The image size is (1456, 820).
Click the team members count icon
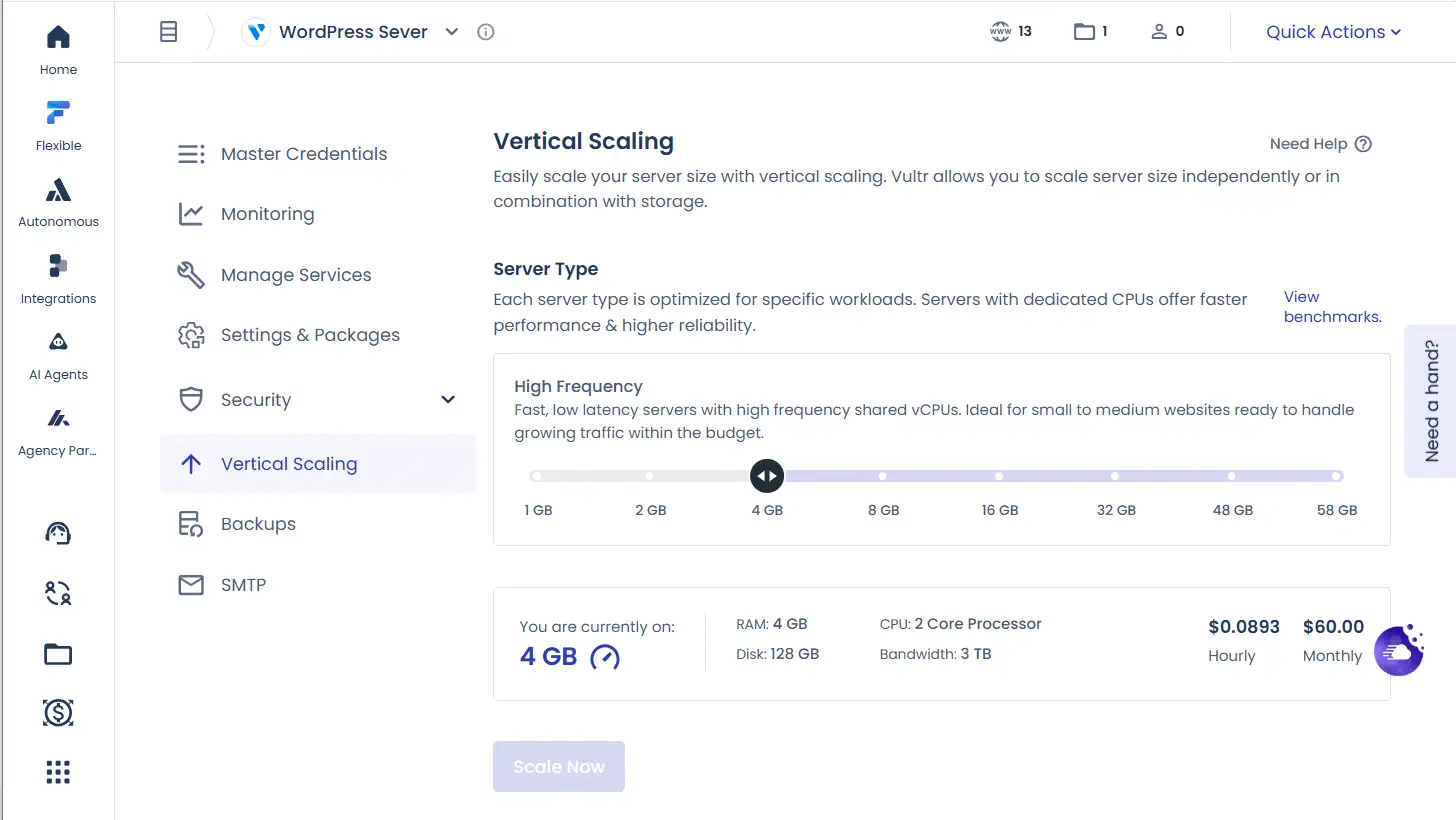pyautogui.click(x=1159, y=32)
